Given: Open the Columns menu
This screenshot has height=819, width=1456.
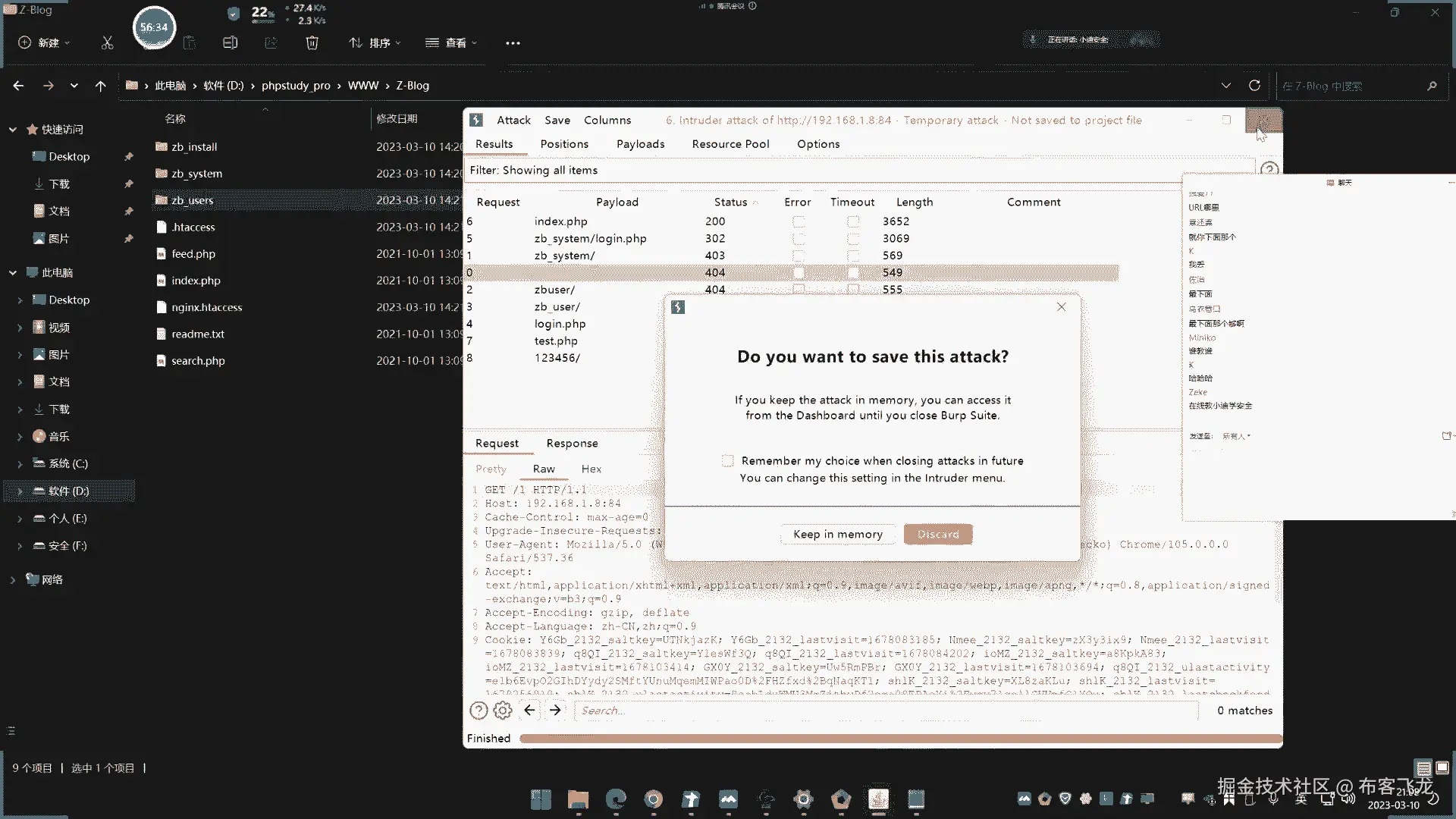Looking at the screenshot, I should 607,120.
